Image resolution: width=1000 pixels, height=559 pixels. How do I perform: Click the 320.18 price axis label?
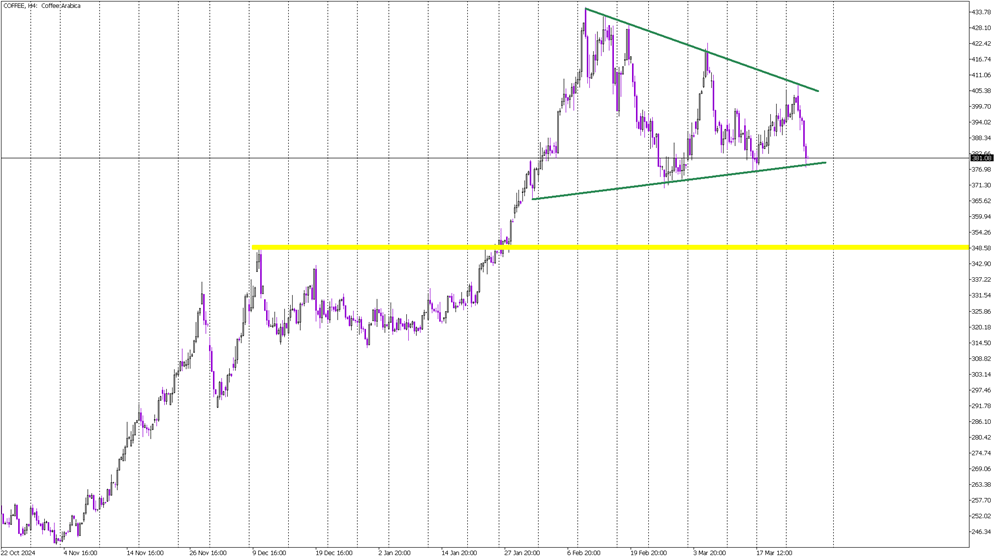click(982, 327)
